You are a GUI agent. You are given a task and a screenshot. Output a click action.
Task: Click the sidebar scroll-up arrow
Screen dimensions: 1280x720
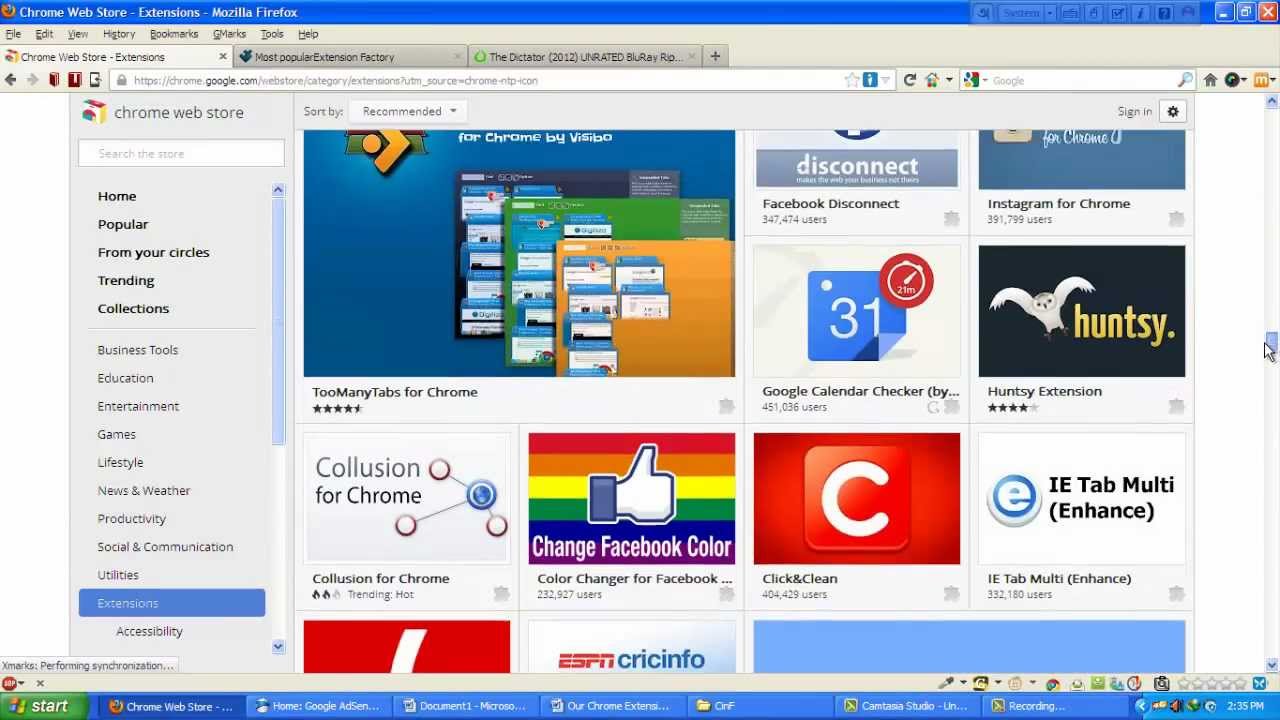pos(278,190)
